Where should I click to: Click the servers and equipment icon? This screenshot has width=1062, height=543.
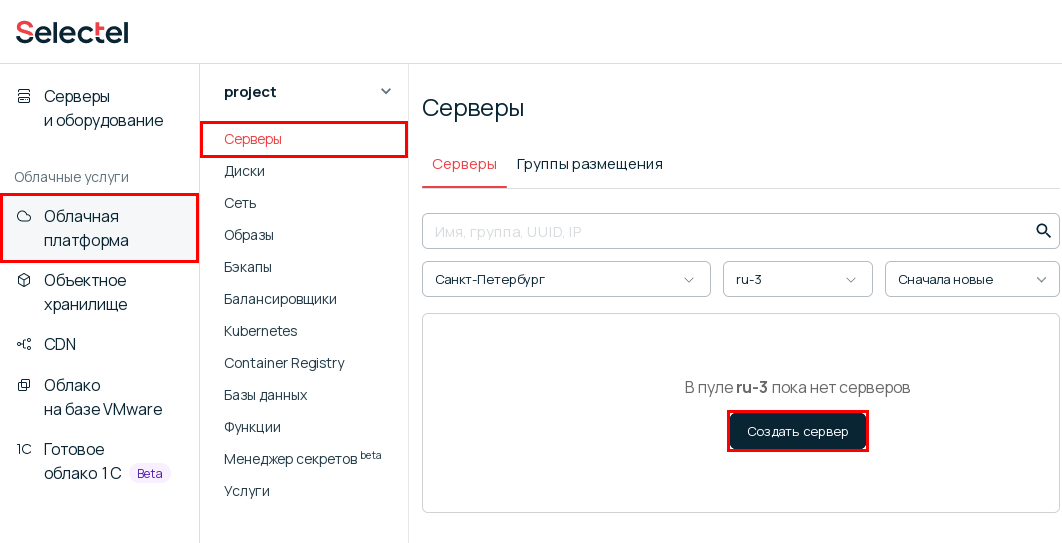click(24, 96)
